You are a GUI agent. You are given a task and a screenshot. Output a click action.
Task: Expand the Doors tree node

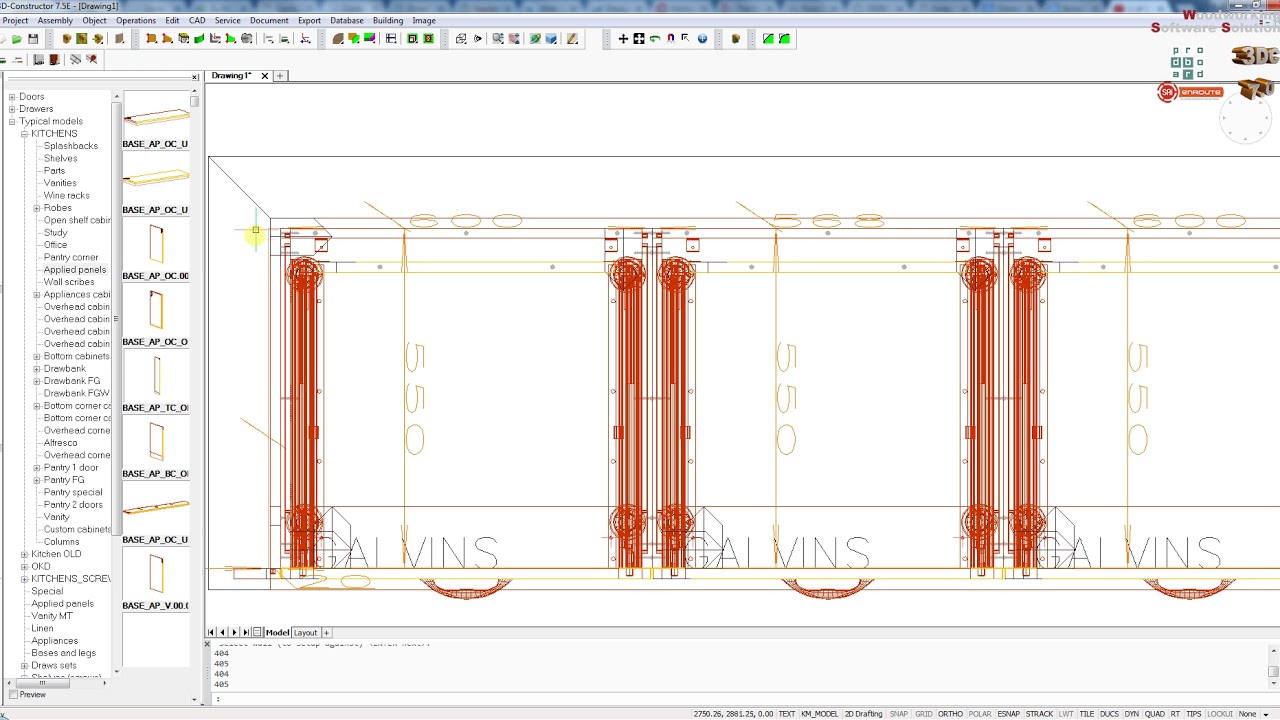(12, 97)
